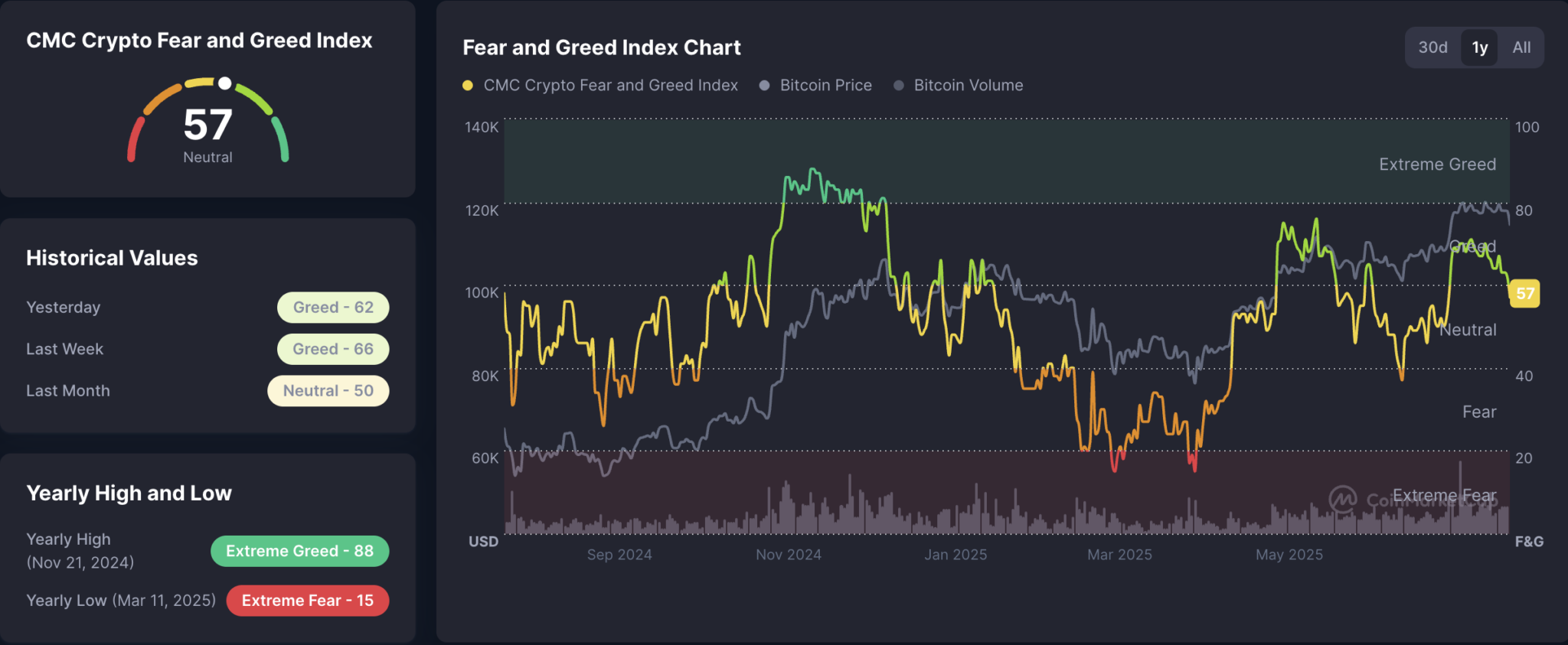Click the Last Month row label
Image resolution: width=1568 pixels, height=645 pixels.
pos(67,391)
